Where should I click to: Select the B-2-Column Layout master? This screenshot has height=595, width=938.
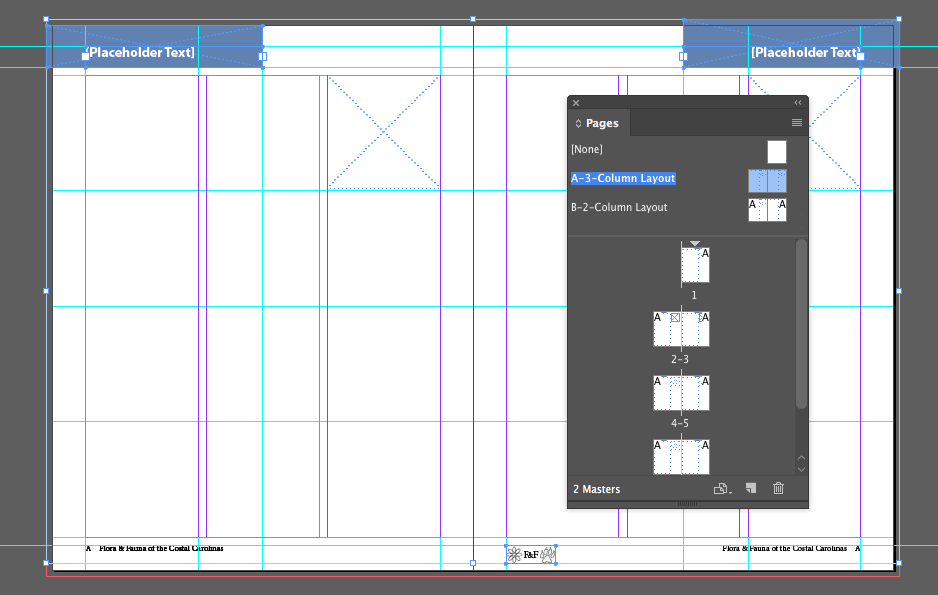678,208
